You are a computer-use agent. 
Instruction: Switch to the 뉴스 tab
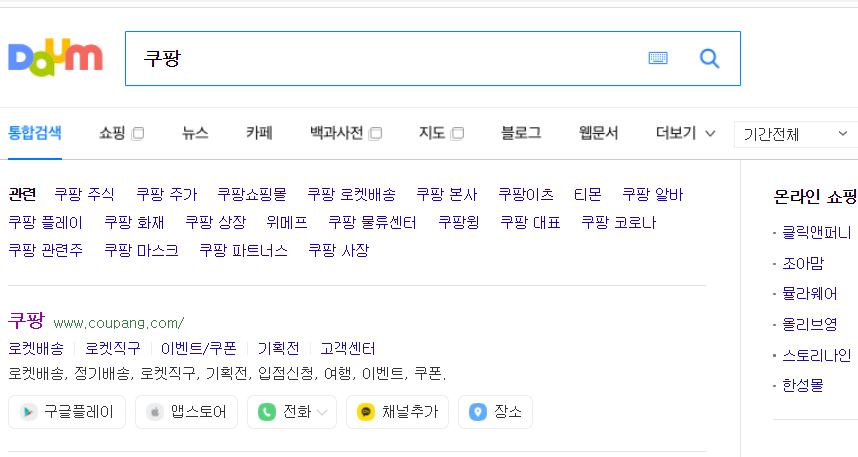(195, 133)
